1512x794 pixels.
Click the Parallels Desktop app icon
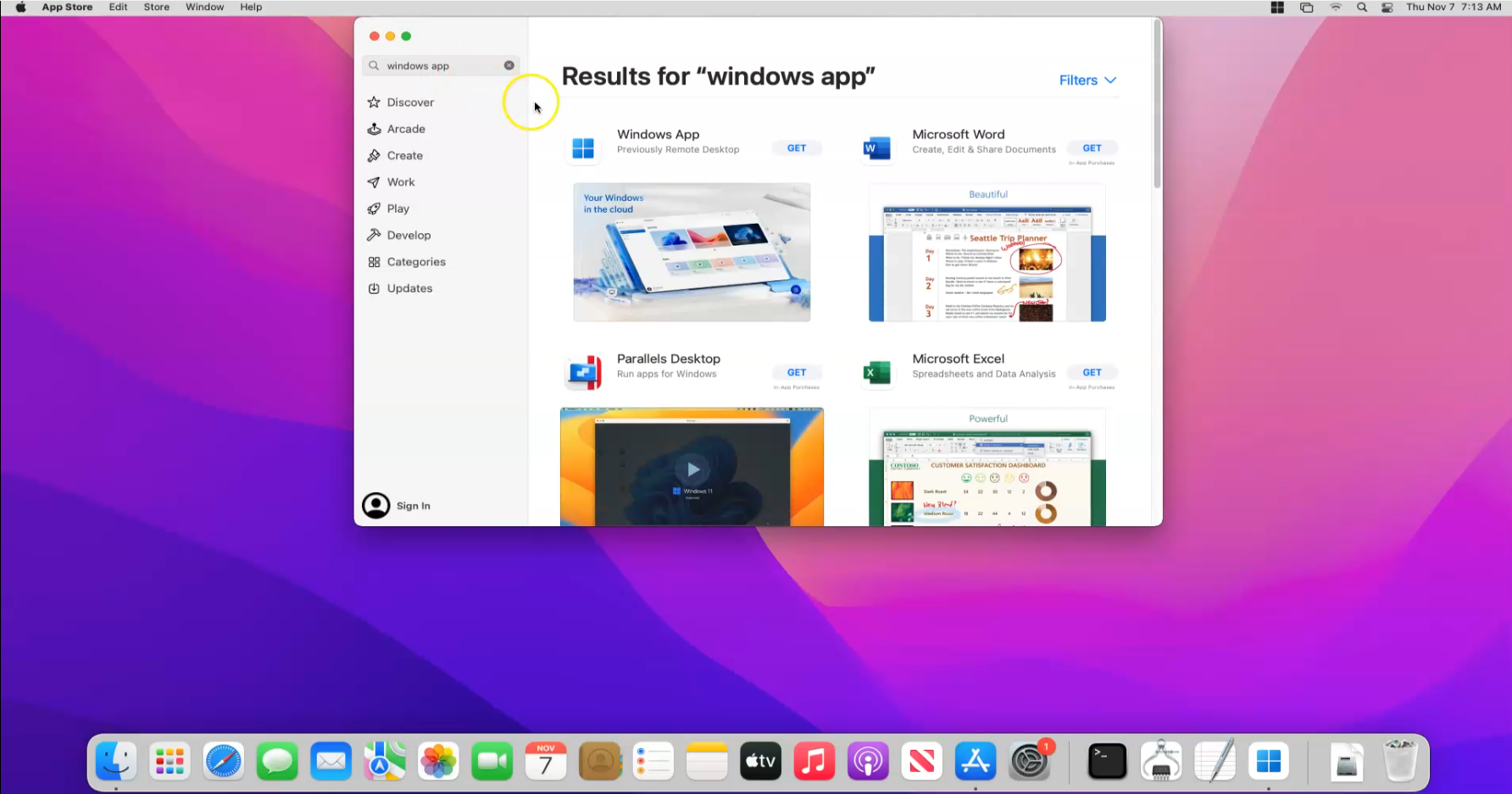pos(583,372)
